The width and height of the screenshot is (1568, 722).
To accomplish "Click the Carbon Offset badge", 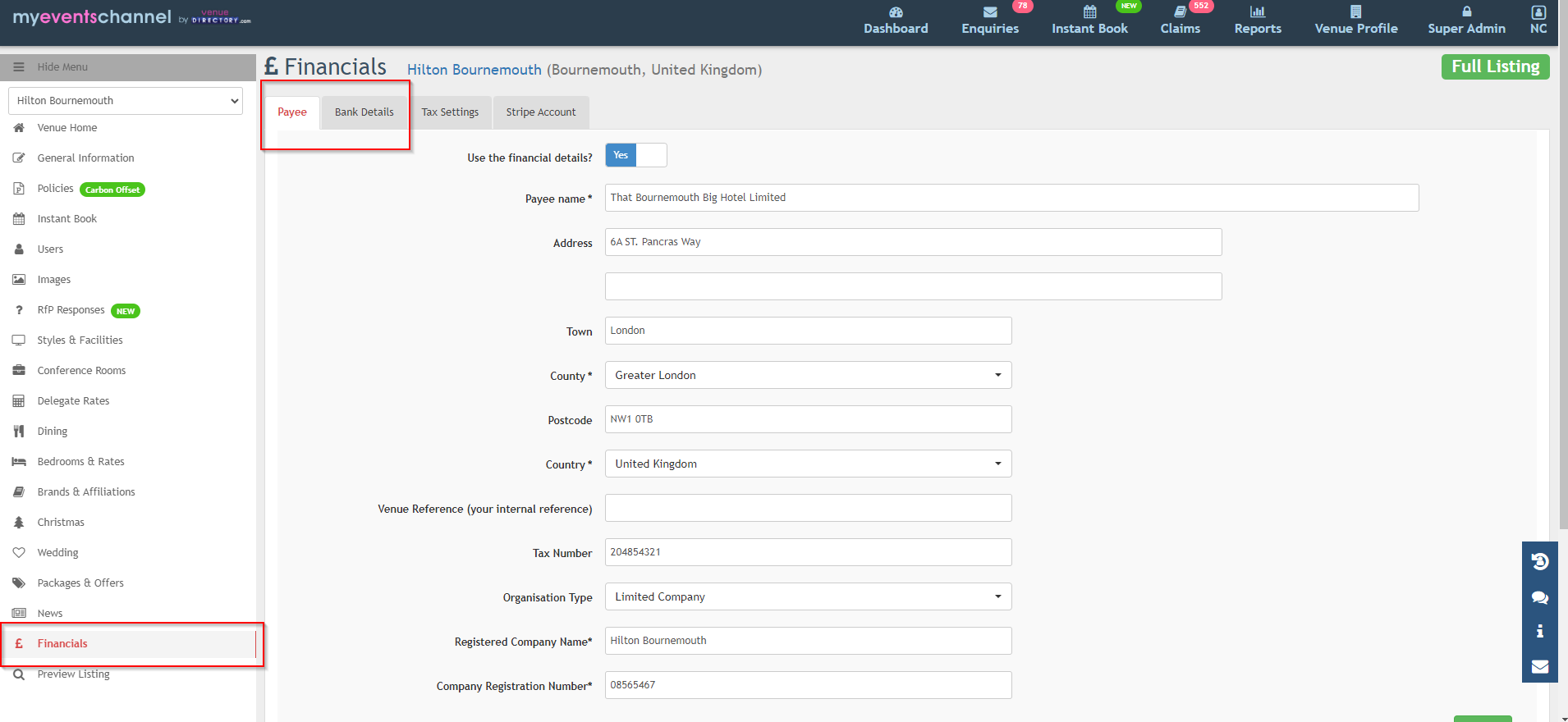I will click(112, 190).
